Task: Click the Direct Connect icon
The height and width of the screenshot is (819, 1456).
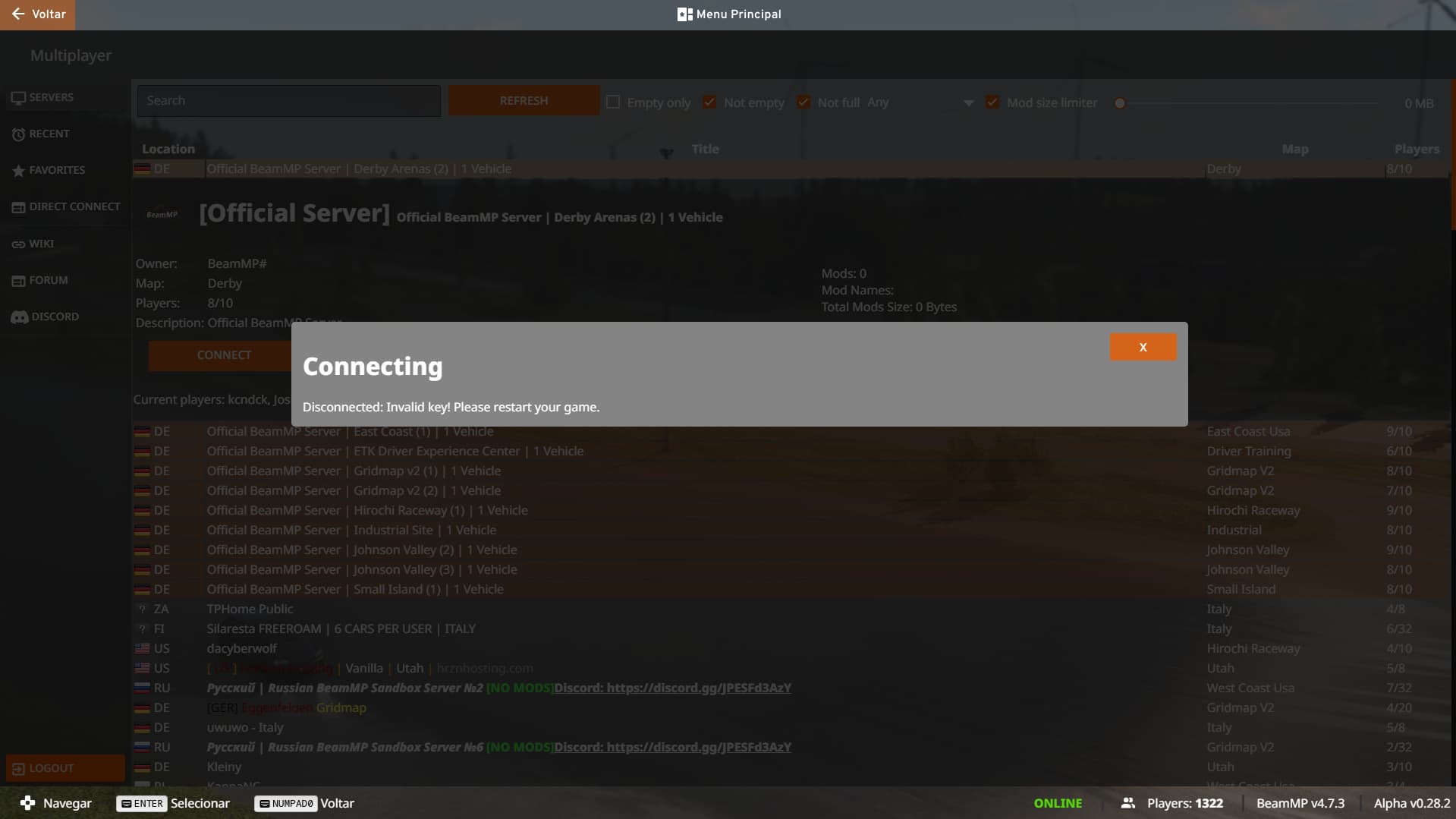Action: point(18,207)
